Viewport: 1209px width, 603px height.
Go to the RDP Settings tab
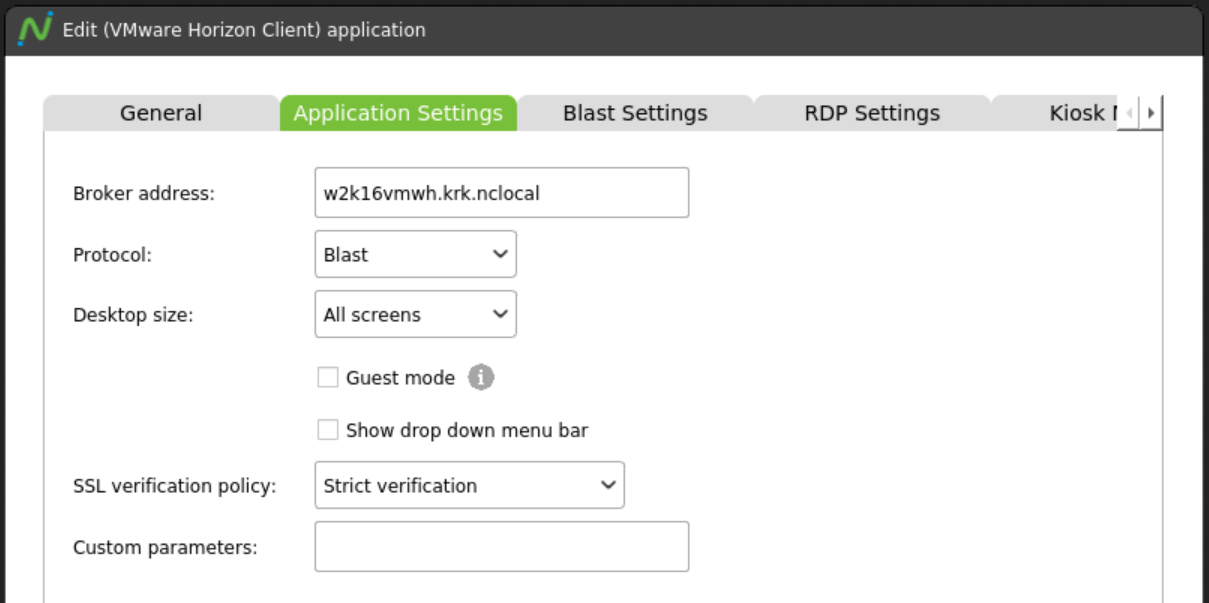coord(872,113)
